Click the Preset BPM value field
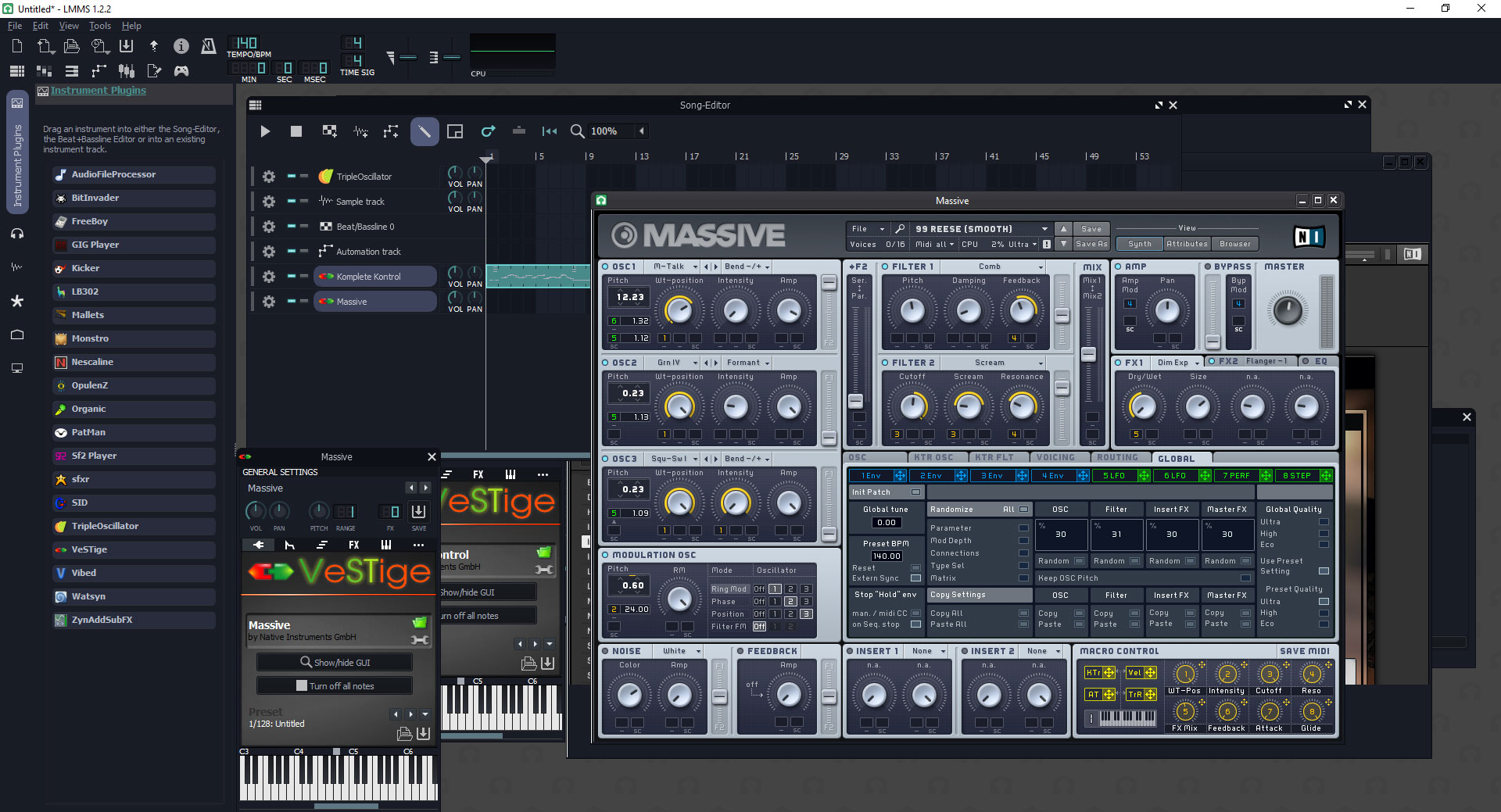This screenshot has width=1501, height=812. (x=887, y=556)
